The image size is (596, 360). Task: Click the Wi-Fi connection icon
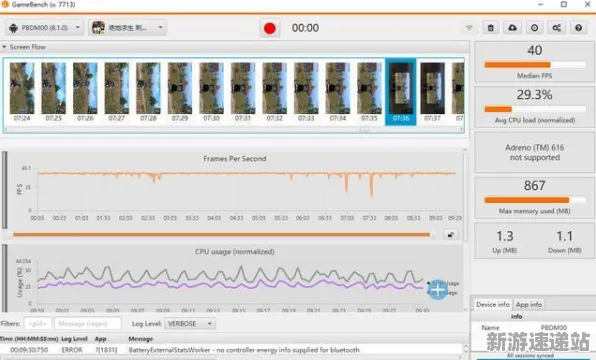[x=469, y=28]
